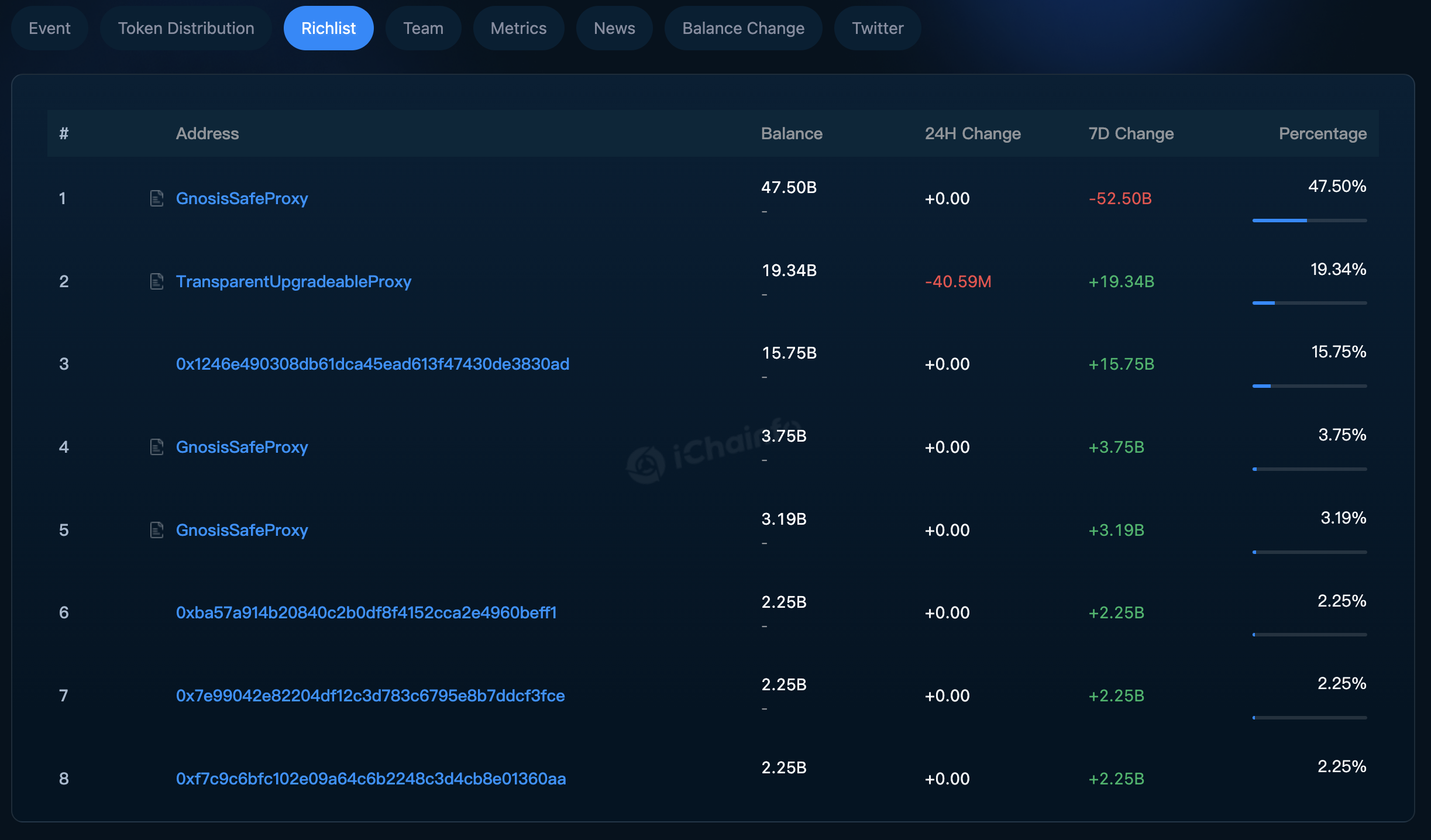Open rank 5 GnosisSafeProxy address link
The height and width of the screenshot is (840, 1431).
[242, 530]
